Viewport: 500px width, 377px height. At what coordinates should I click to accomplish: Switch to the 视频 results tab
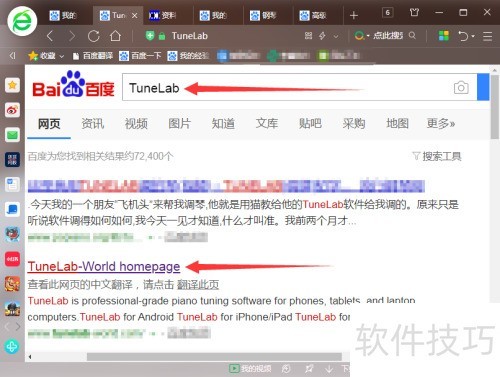tap(136, 123)
